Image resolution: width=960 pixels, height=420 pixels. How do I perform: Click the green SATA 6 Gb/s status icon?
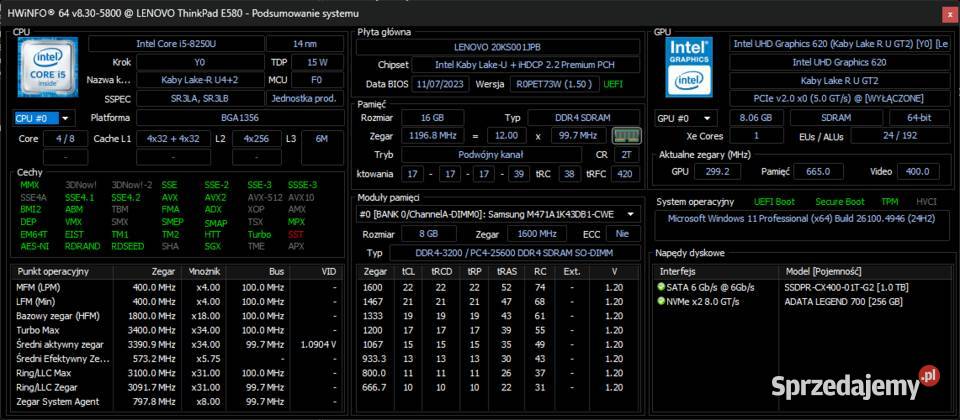[661, 287]
